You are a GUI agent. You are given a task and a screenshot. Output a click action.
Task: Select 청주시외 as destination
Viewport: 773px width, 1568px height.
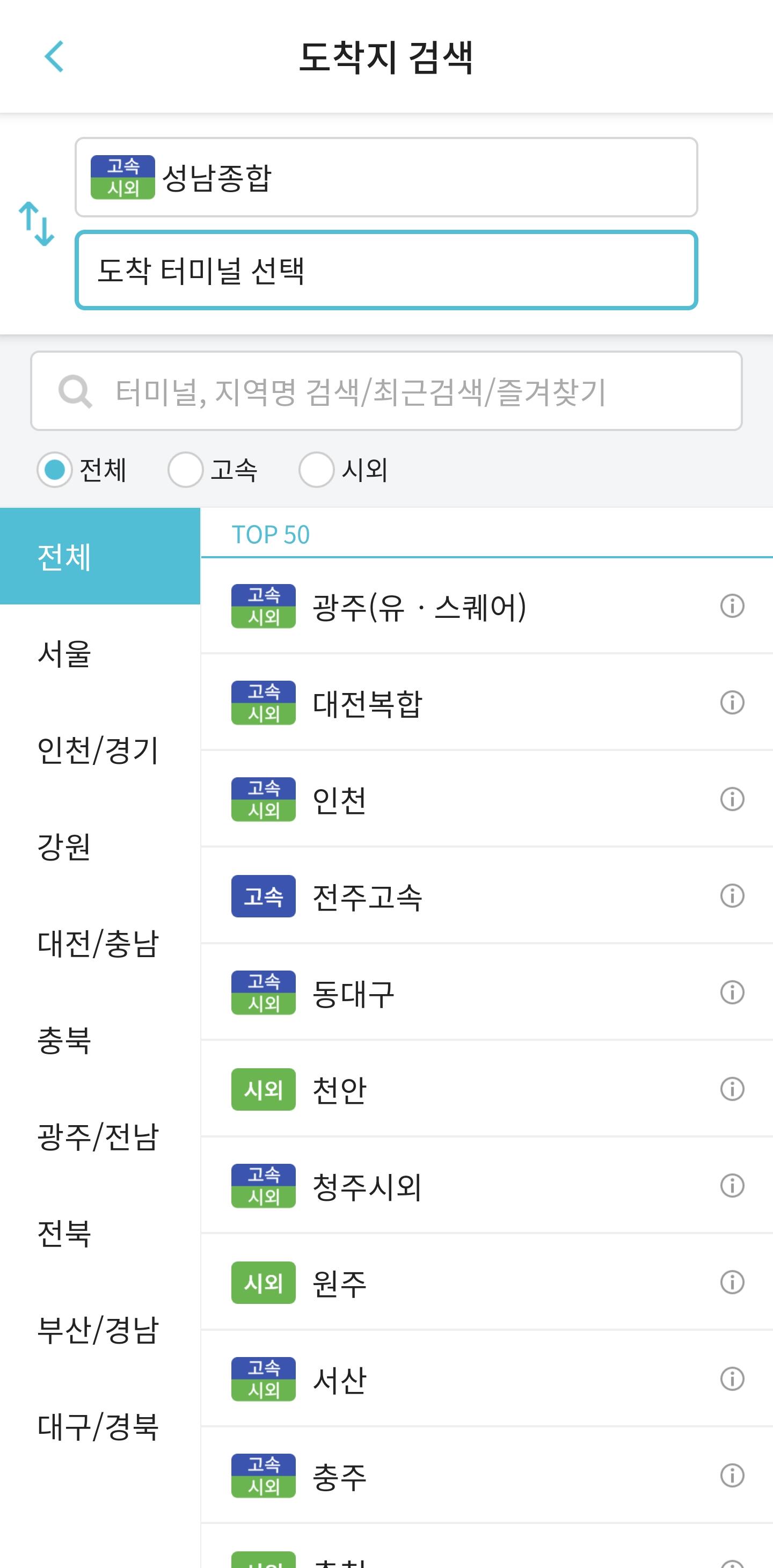click(x=367, y=1186)
